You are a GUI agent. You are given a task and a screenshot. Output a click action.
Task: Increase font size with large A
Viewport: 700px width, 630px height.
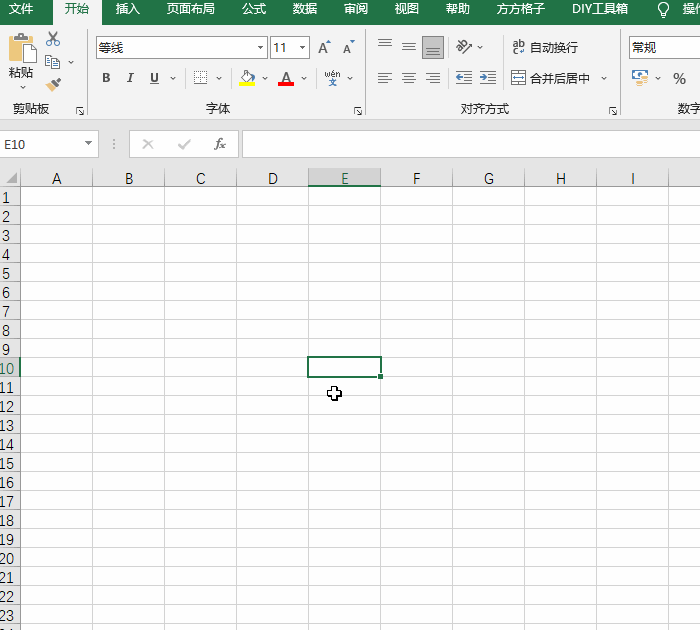(324, 47)
